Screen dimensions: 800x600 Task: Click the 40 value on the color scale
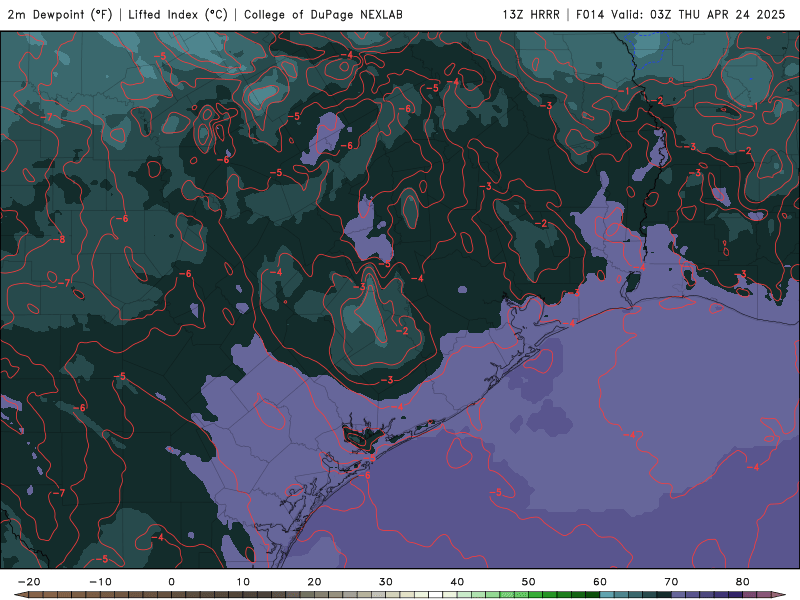click(457, 582)
